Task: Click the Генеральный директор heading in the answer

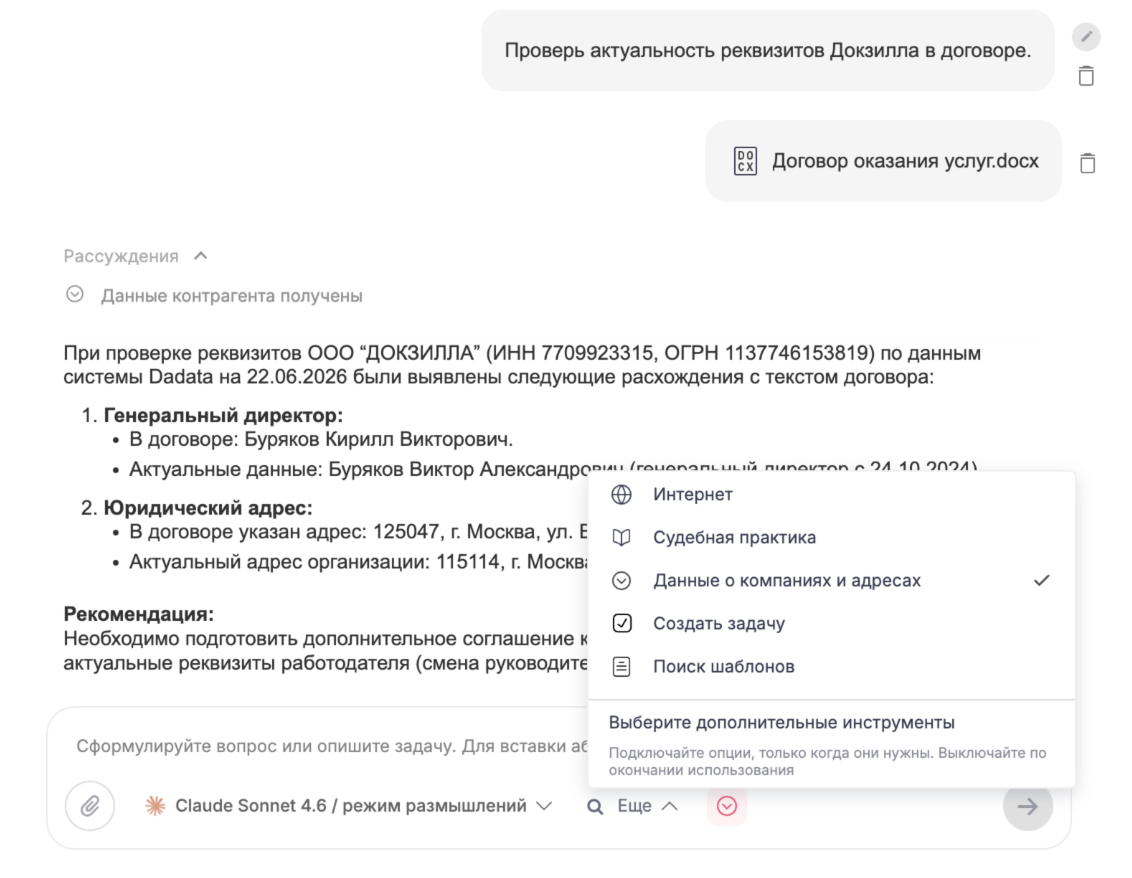Action: 223,415
